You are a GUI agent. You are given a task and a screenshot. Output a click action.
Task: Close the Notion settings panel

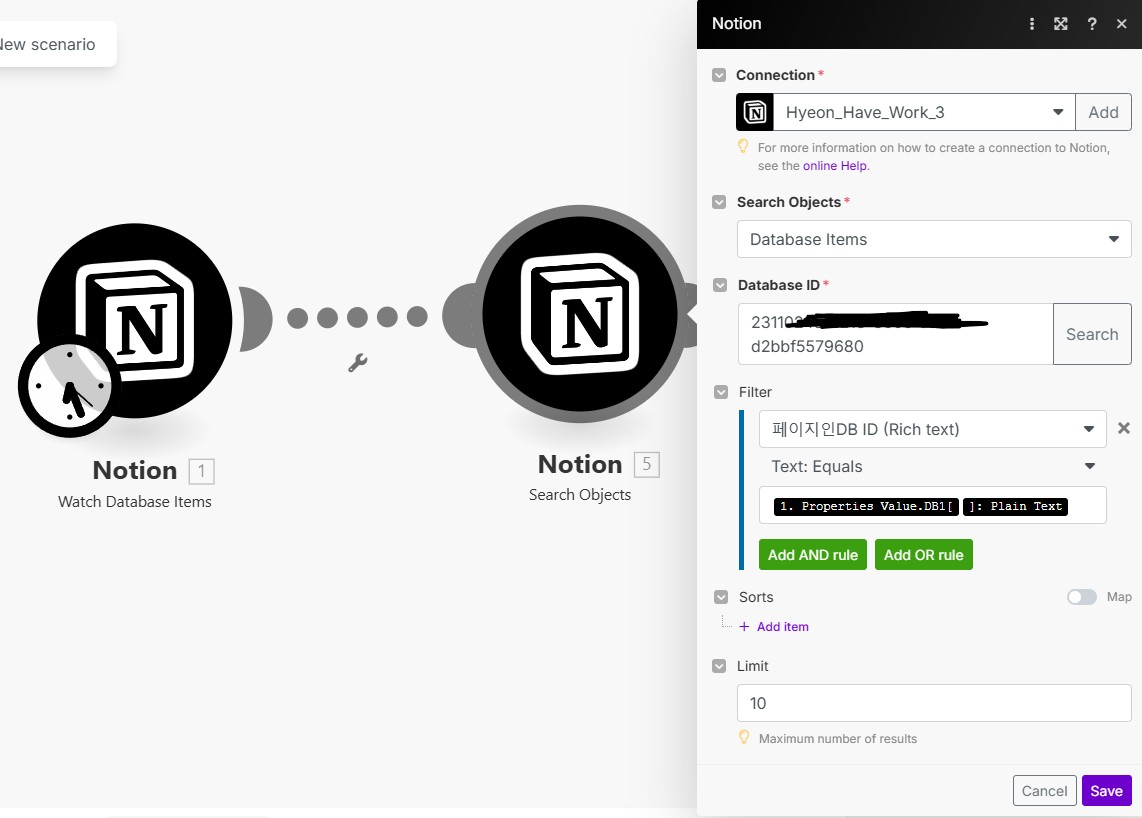click(x=1122, y=24)
